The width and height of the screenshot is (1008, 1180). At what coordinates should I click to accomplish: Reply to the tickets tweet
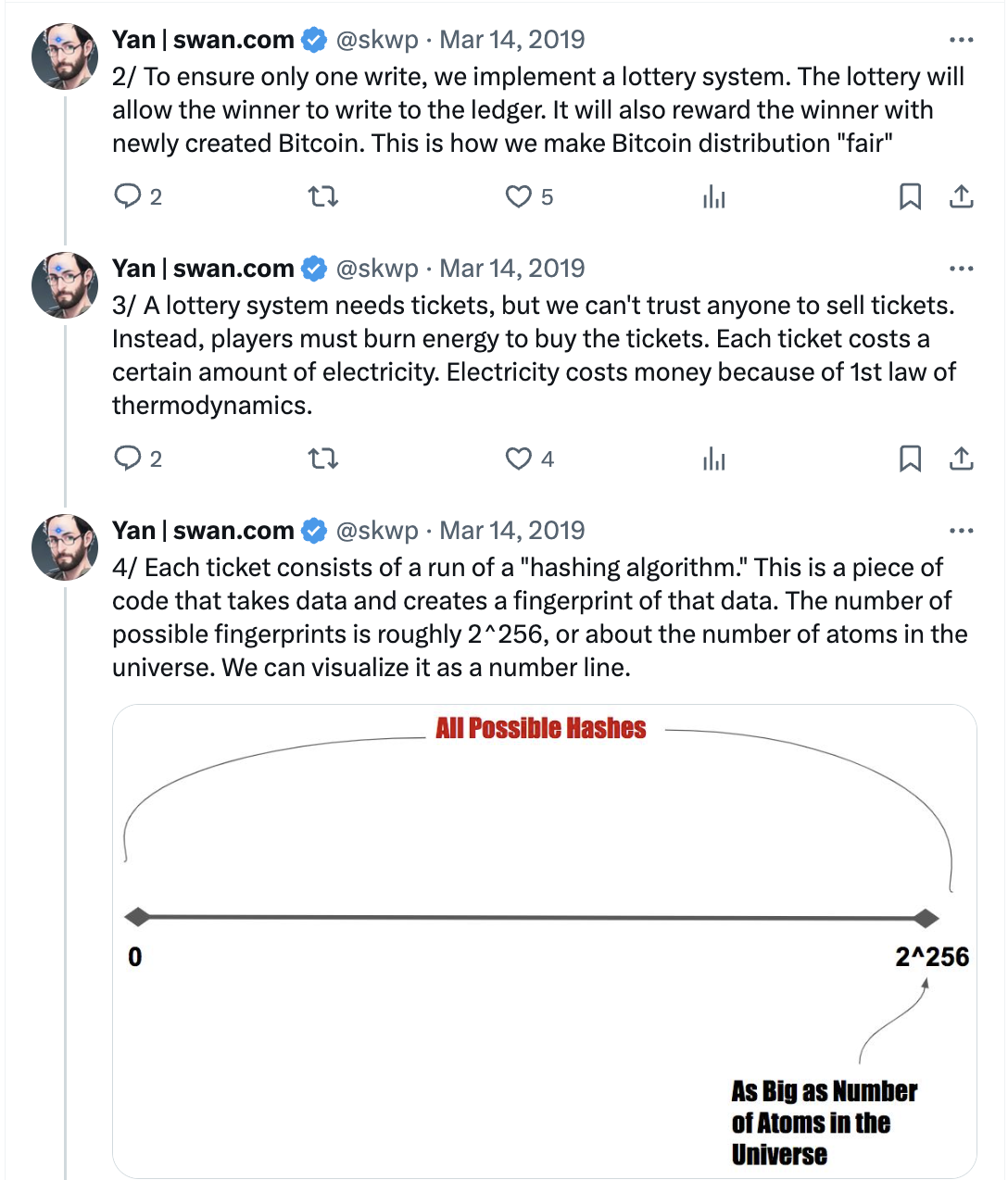coord(130,458)
